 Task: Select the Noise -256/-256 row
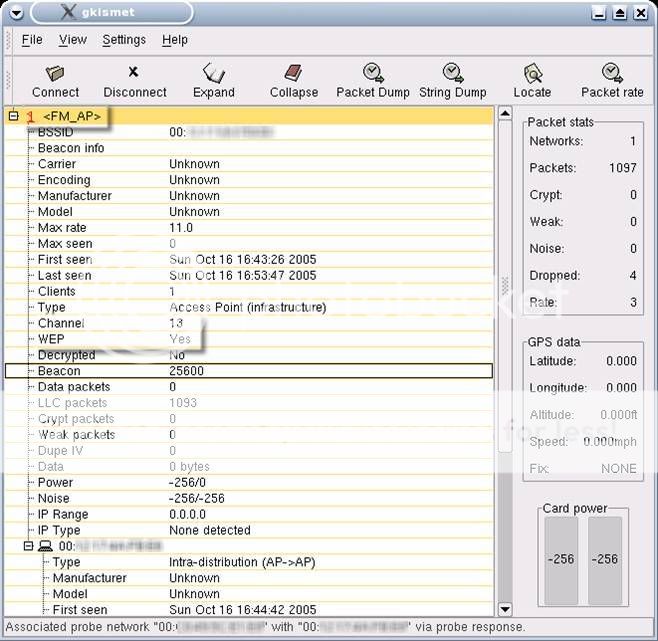point(249,499)
